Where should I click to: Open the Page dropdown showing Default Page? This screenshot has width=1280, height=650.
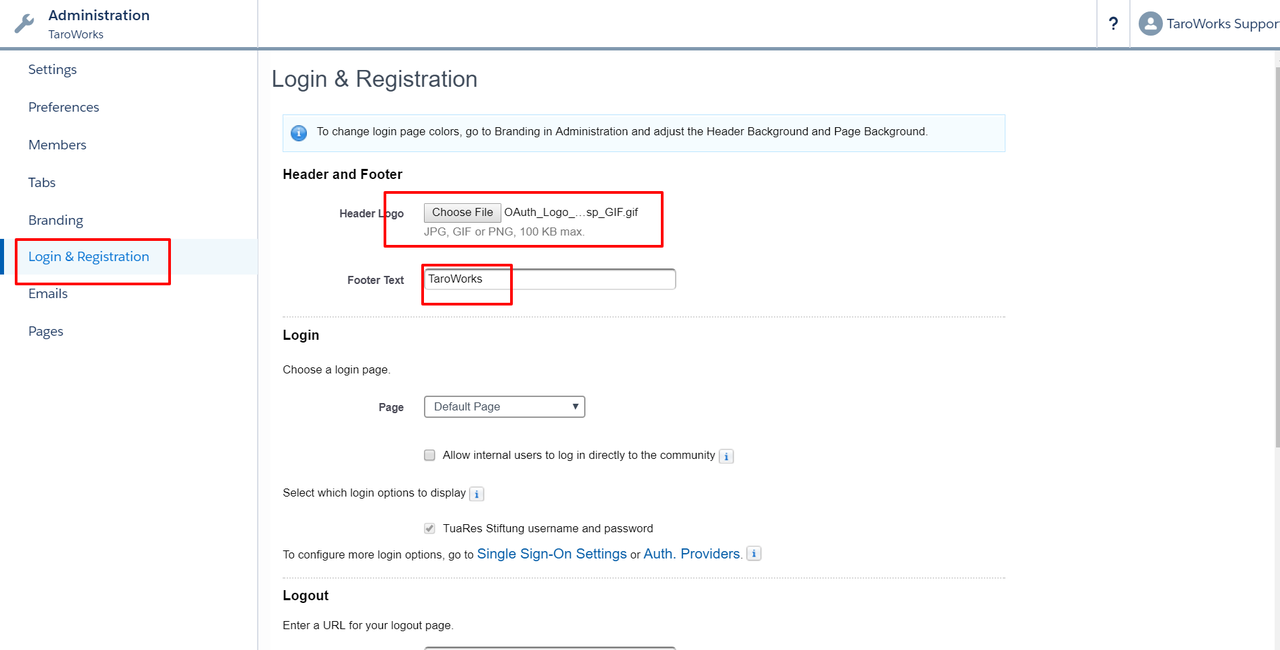[505, 407]
